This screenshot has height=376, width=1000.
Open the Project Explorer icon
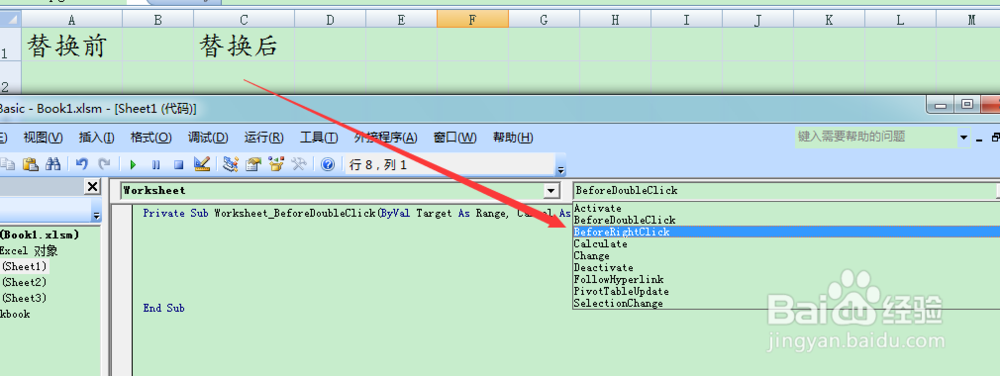point(230,164)
